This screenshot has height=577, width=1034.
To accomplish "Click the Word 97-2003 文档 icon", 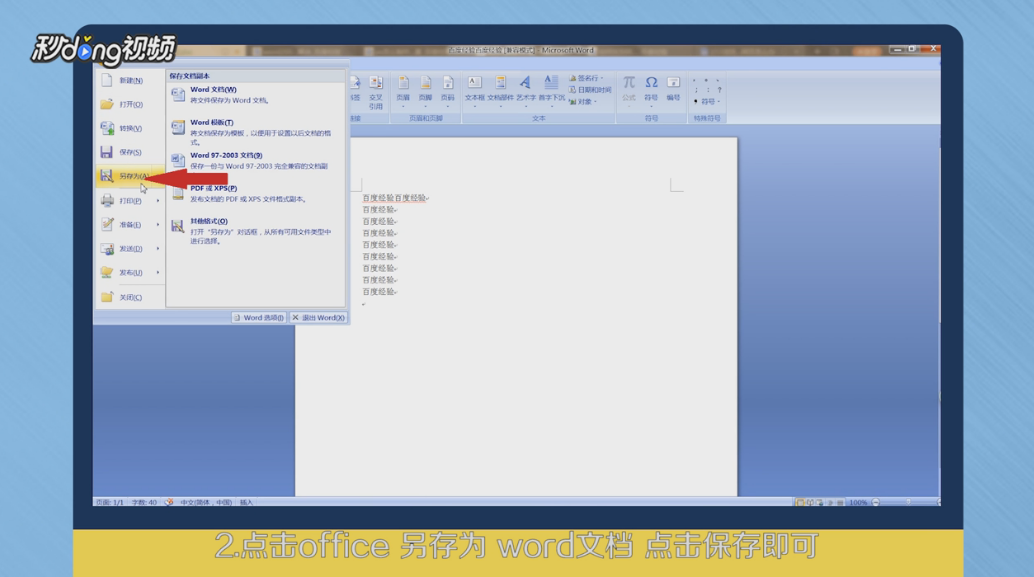I will [178, 160].
